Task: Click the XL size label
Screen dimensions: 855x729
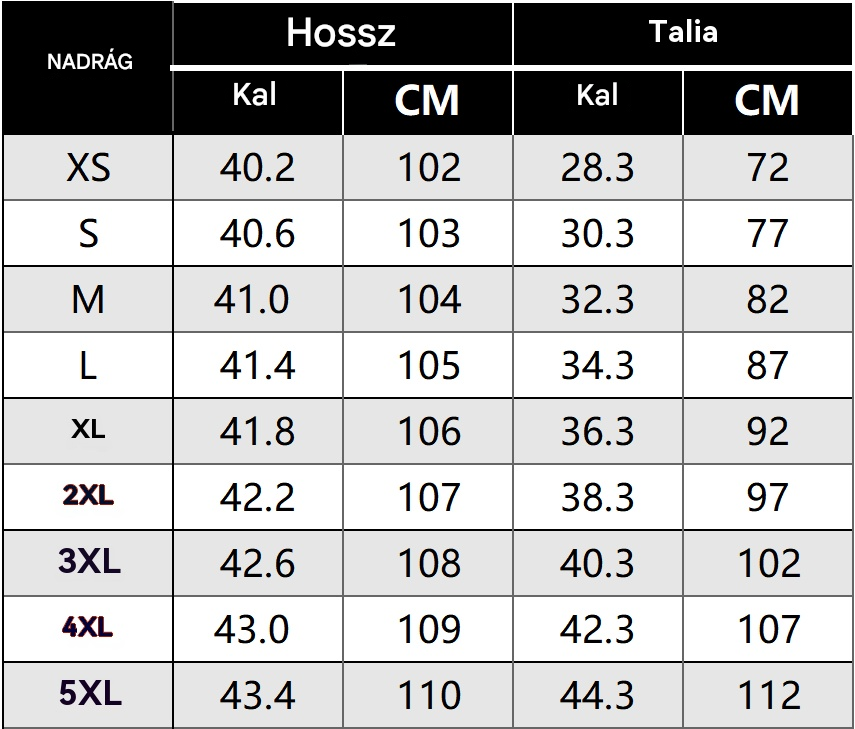Action: tap(88, 430)
